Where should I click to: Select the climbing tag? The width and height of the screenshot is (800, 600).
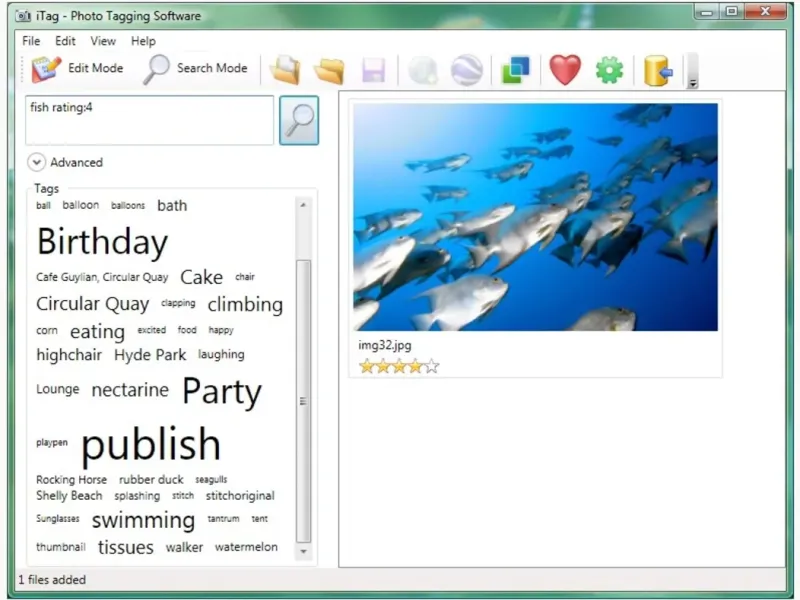(x=245, y=305)
